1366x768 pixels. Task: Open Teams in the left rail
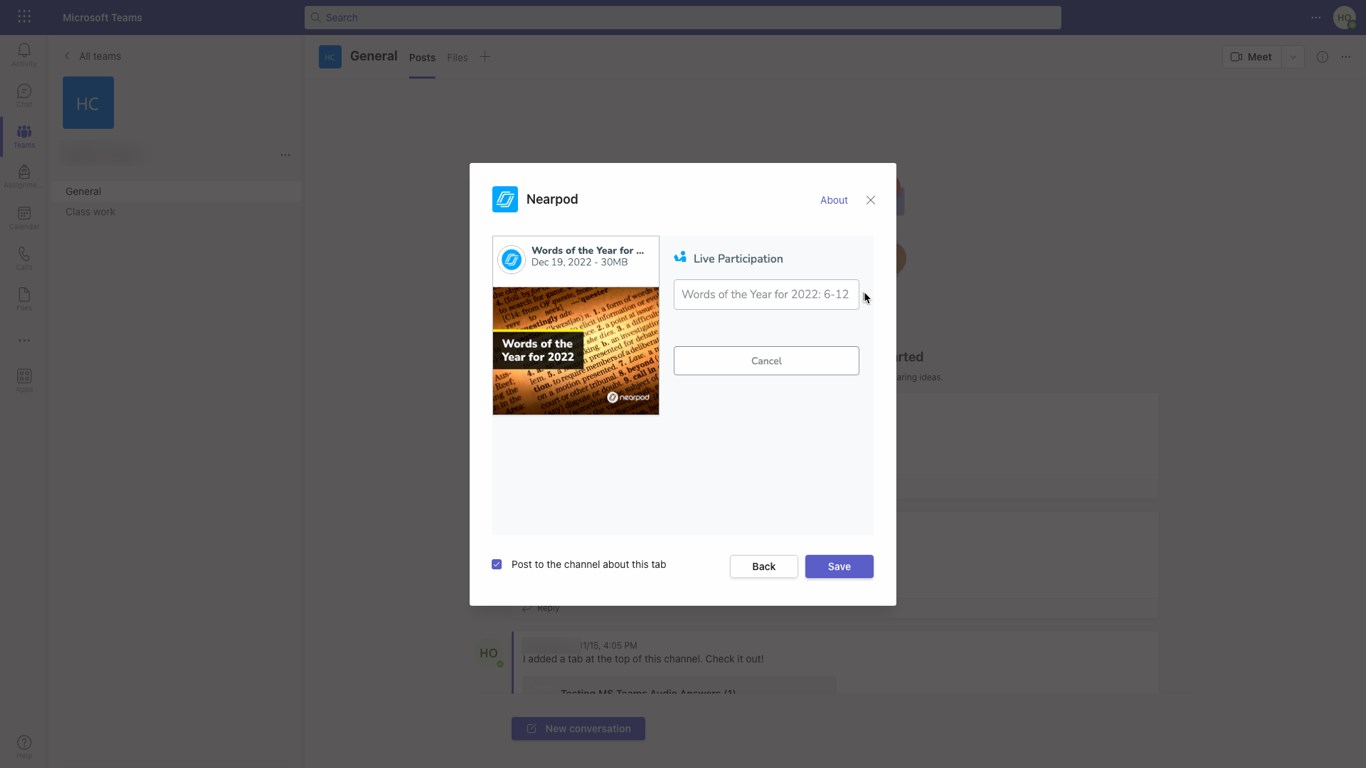coord(24,136)
